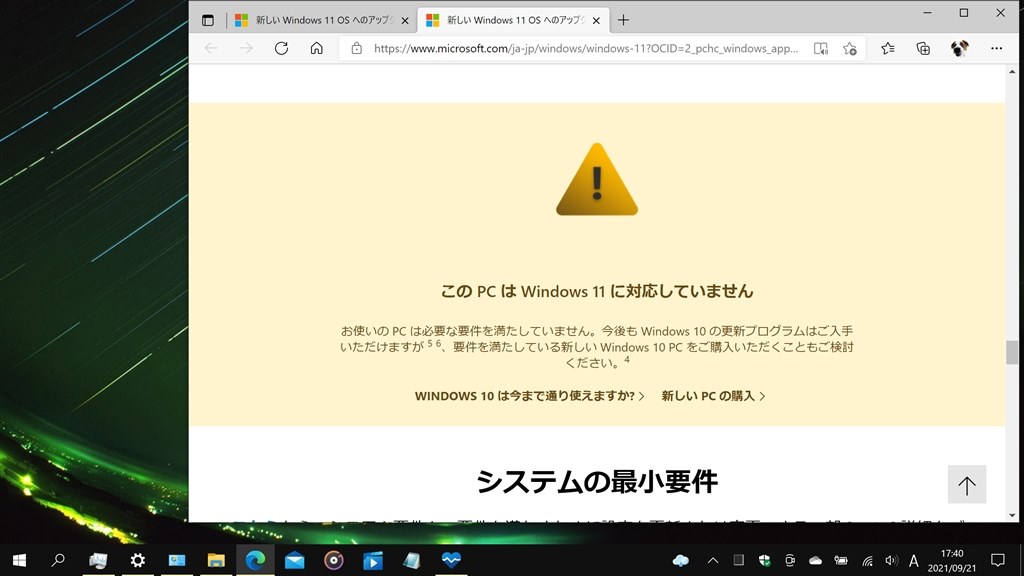Image resolution: width=1024 pixels, height=576 pixels.
Task: Toggle the IME input mode indicator
Action: click(x=914, y=561)
